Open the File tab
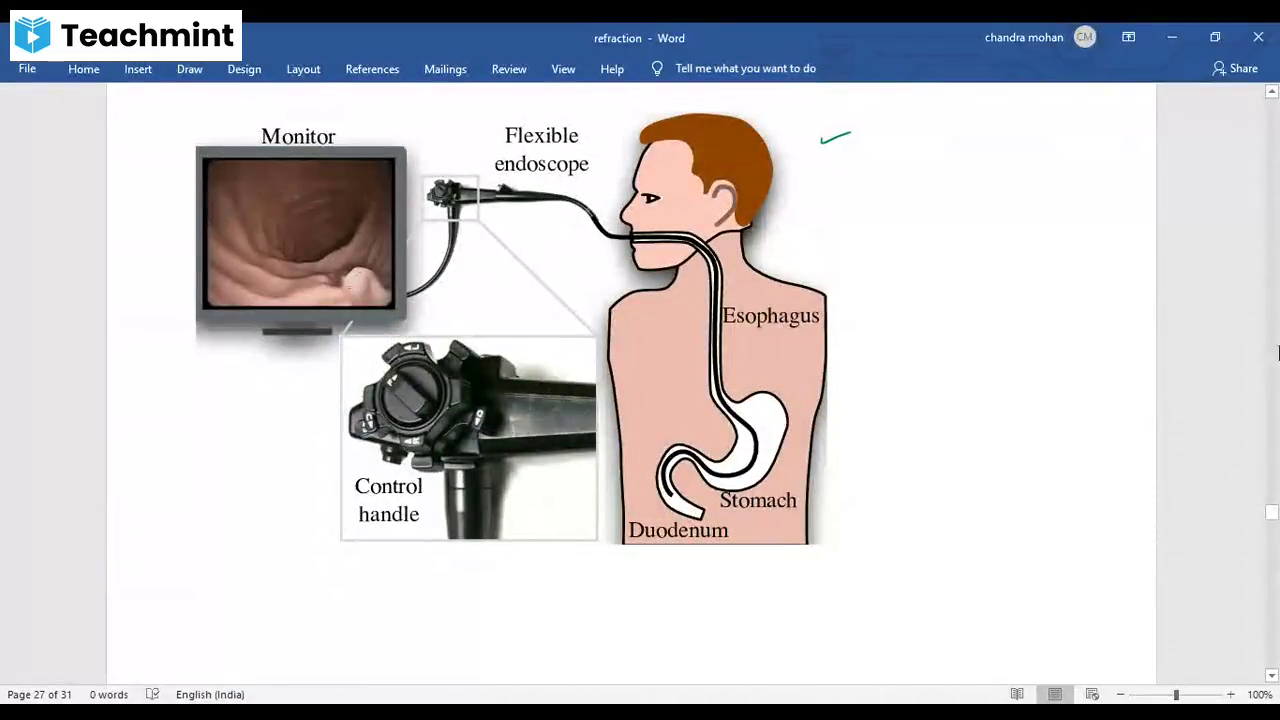This screenshot has height=720, width=1280. 27,68
